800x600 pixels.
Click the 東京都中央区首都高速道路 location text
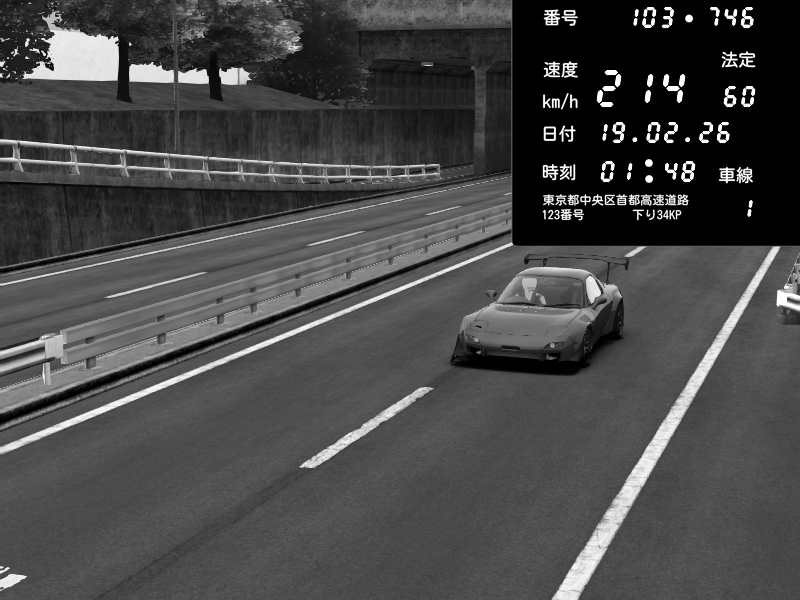tap(615, 200)
